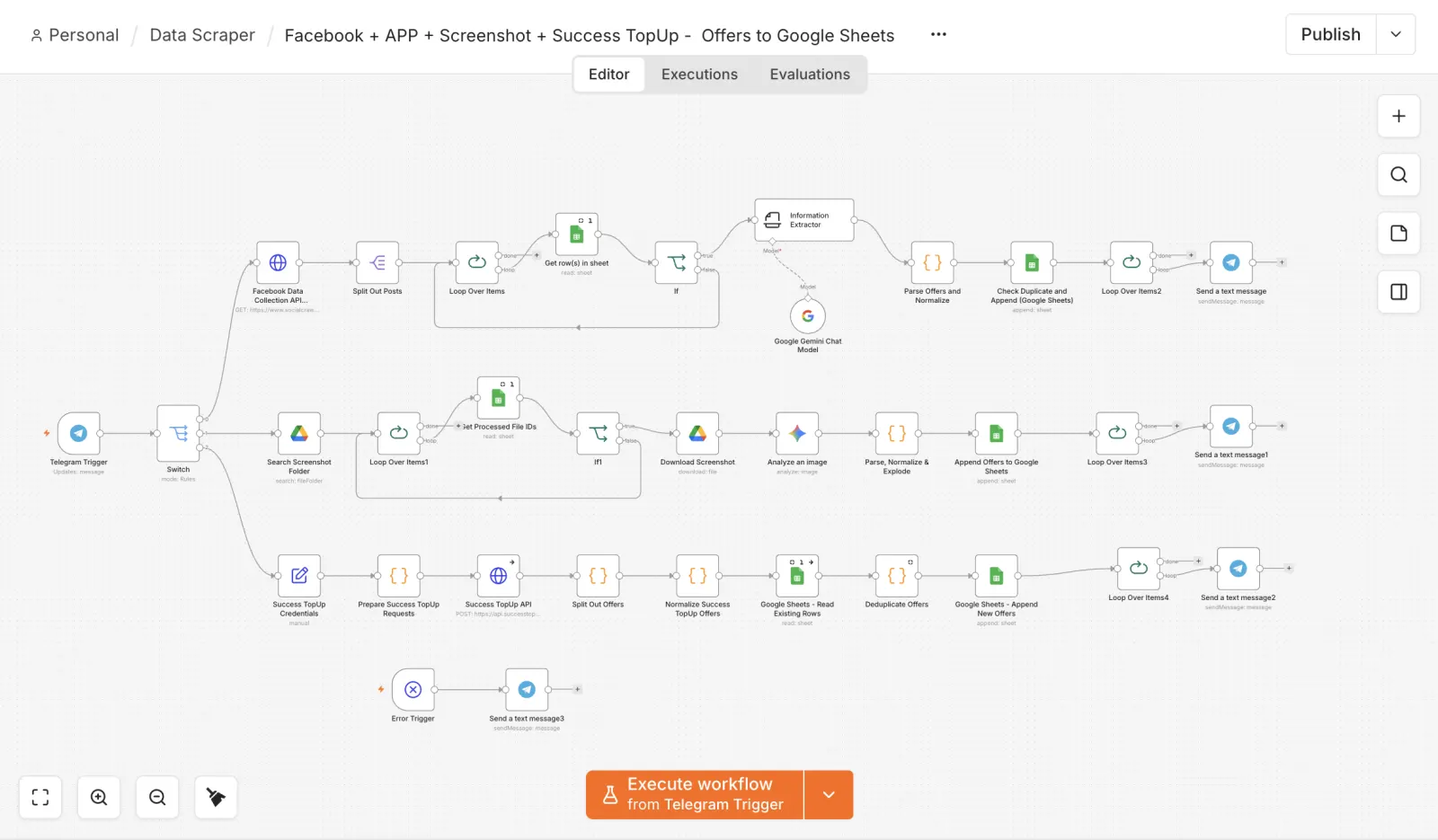Expand the Execute workflow trigger dropdown
Screen dimensions: 1438x840
click(829, 795)
